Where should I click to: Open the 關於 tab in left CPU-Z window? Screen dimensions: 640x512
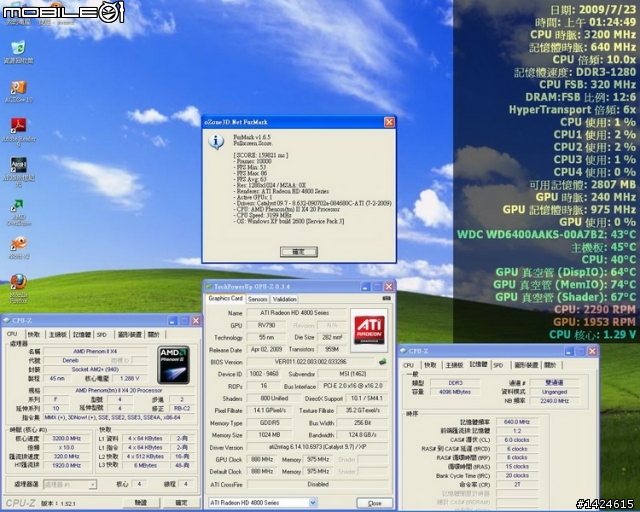click(154, 335)
